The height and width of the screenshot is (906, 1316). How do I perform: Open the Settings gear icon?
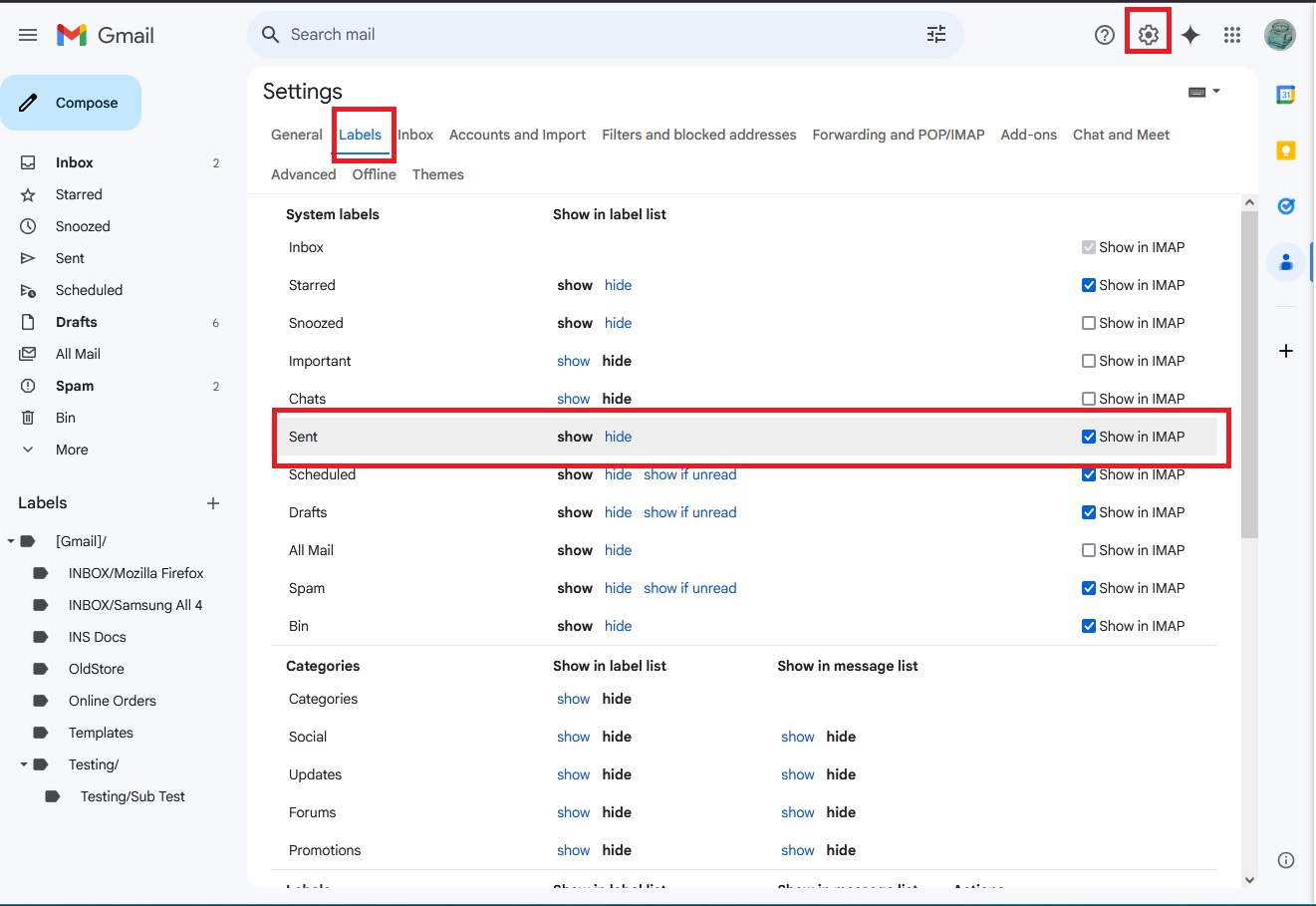pyautogui.click(x=1149, y=35)
